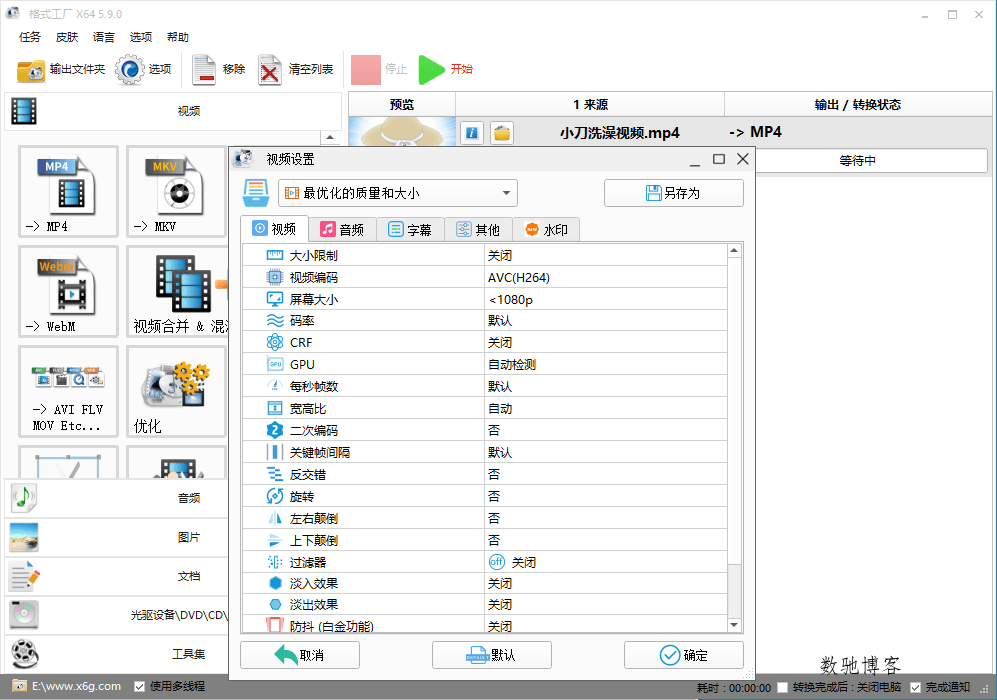
Task: Click the blue file info icon in task row
Action: [472, 133]
